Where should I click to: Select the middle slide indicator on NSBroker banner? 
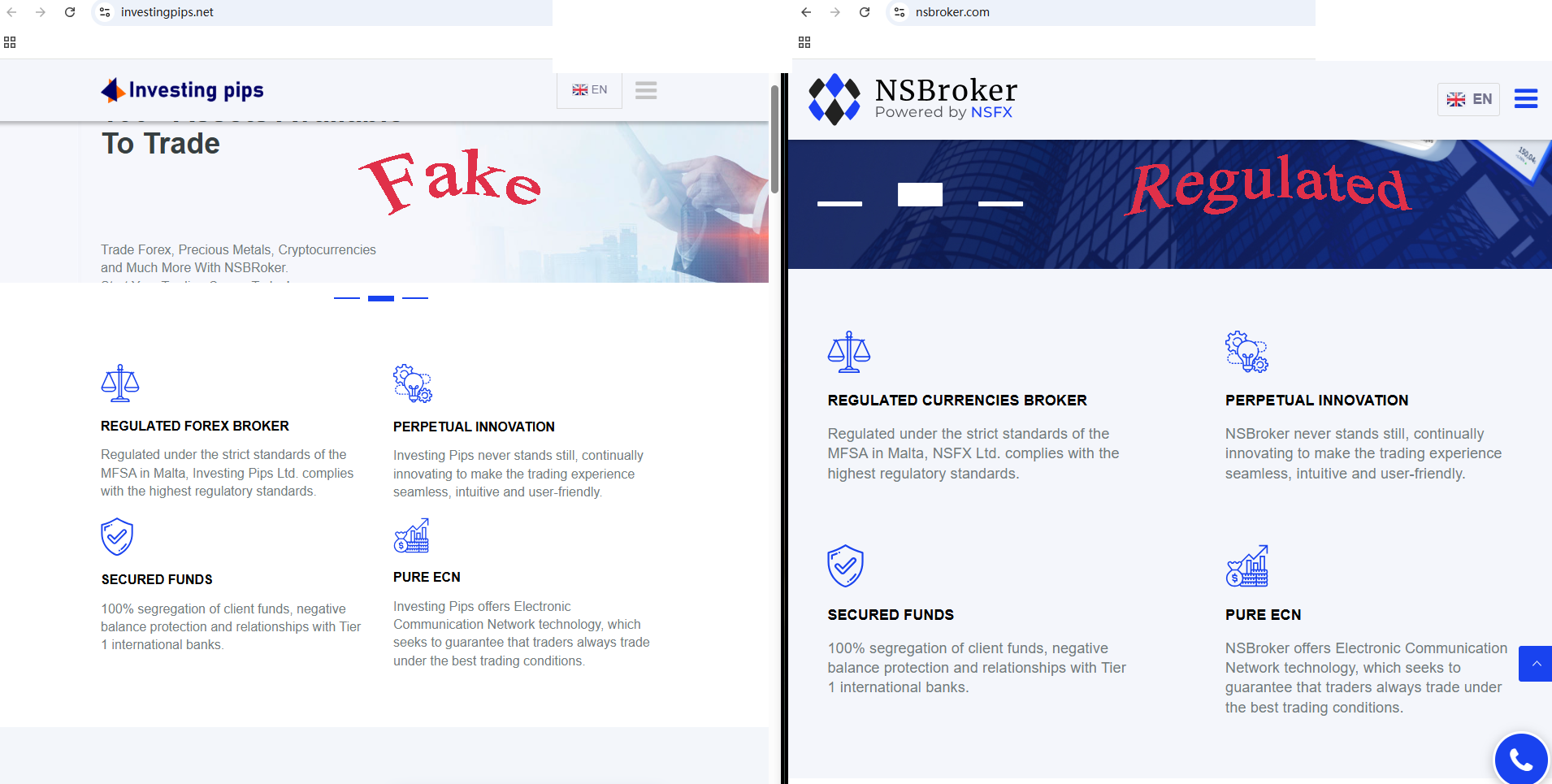point(920,194)
